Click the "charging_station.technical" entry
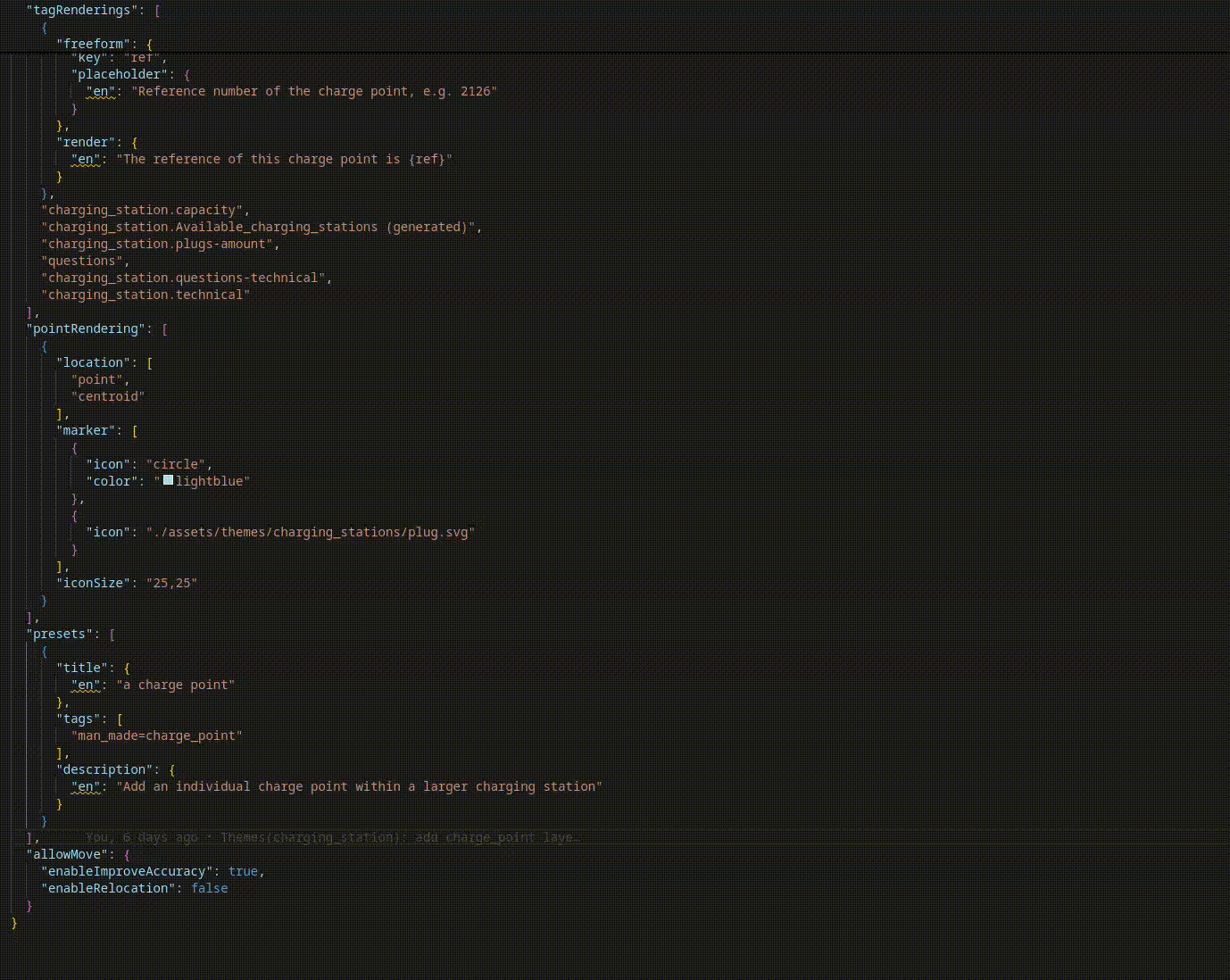 tap(145, 295)
